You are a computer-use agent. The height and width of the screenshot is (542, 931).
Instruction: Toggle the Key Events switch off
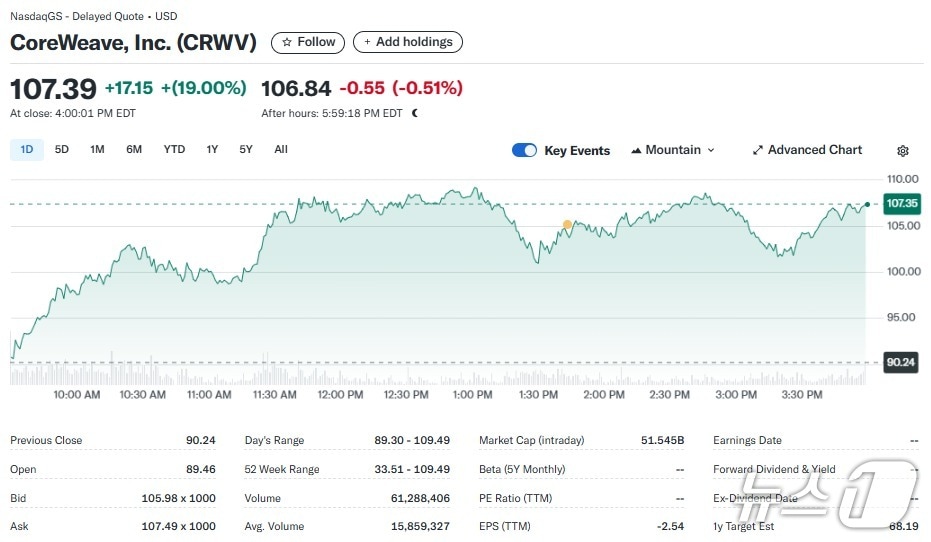[x=524, y=150]
